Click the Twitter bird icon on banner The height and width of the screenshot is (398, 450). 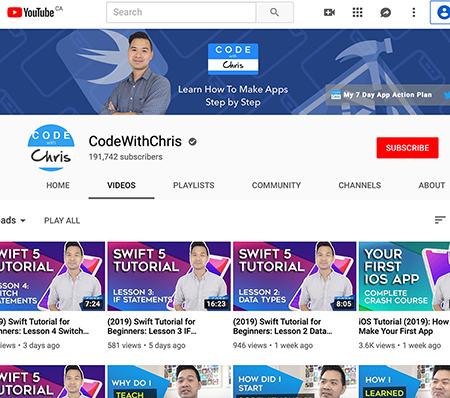[x=447, y=95]
